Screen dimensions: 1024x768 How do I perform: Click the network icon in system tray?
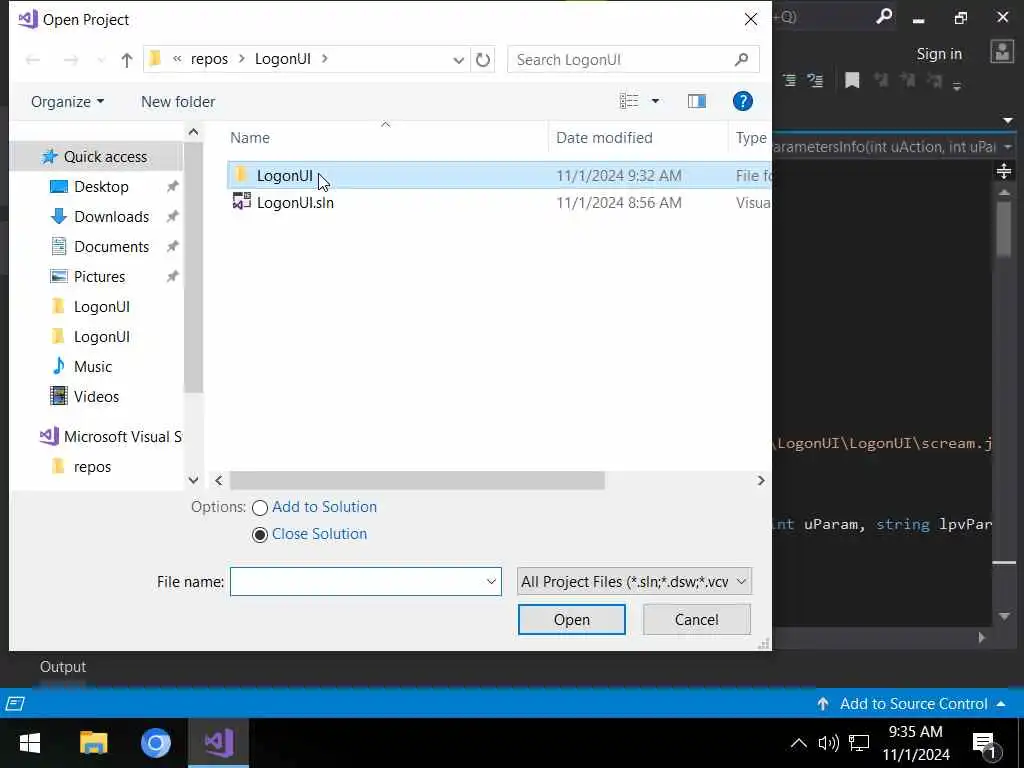click(x=859, y=743)
